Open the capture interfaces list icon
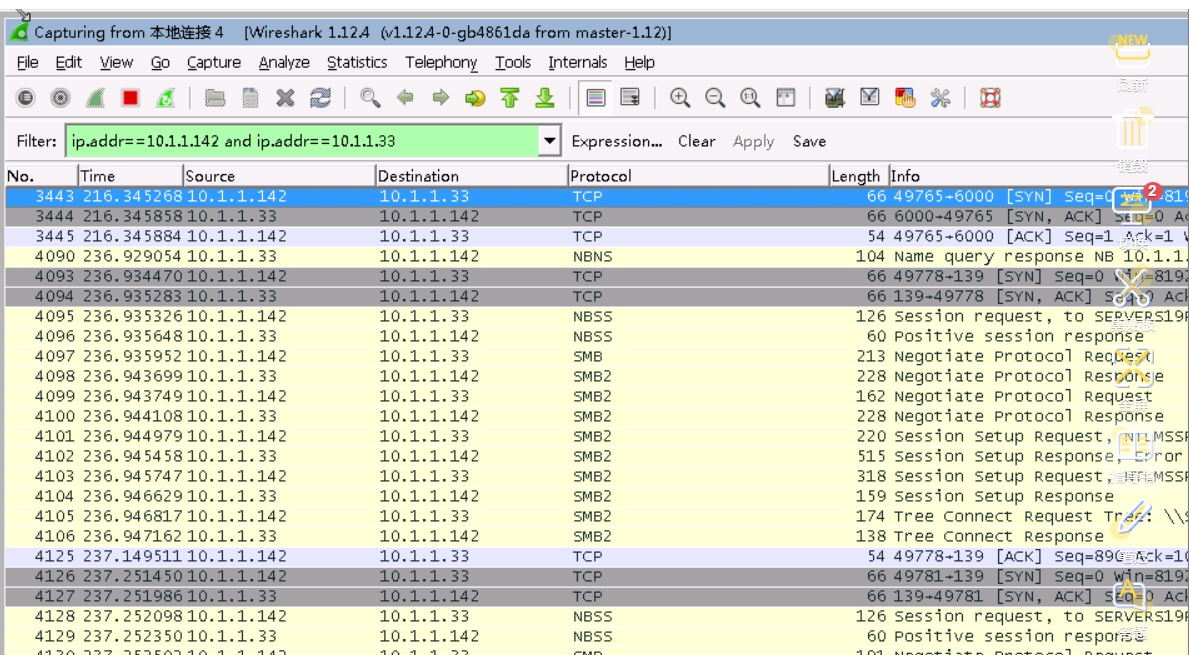This screenshot has height=655, width=1189. point(26,98)
